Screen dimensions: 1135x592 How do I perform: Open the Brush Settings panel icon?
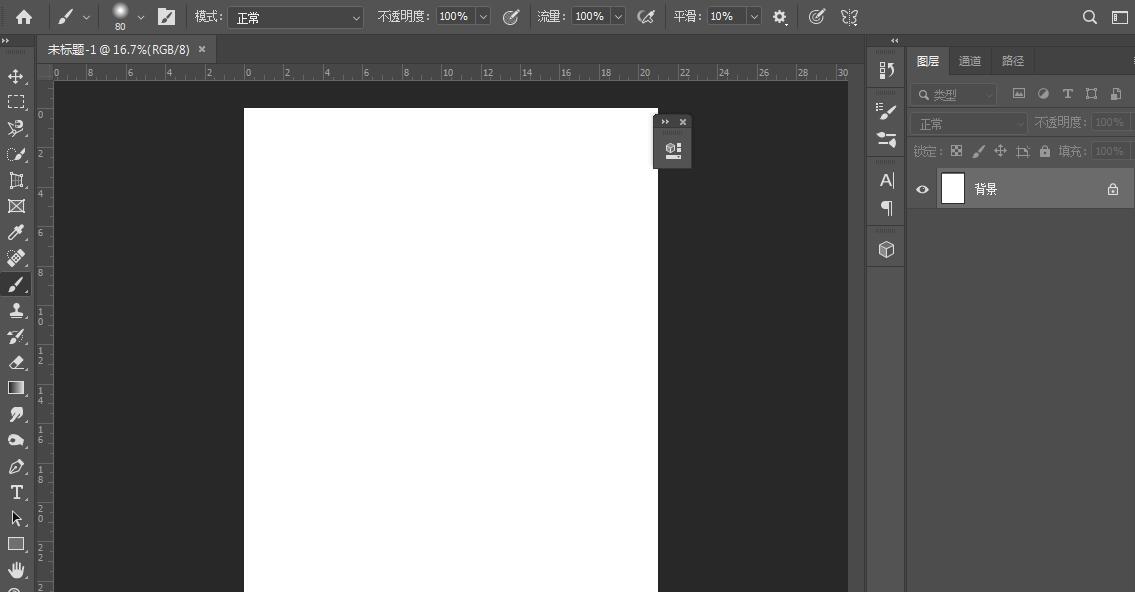click(885, 112)
